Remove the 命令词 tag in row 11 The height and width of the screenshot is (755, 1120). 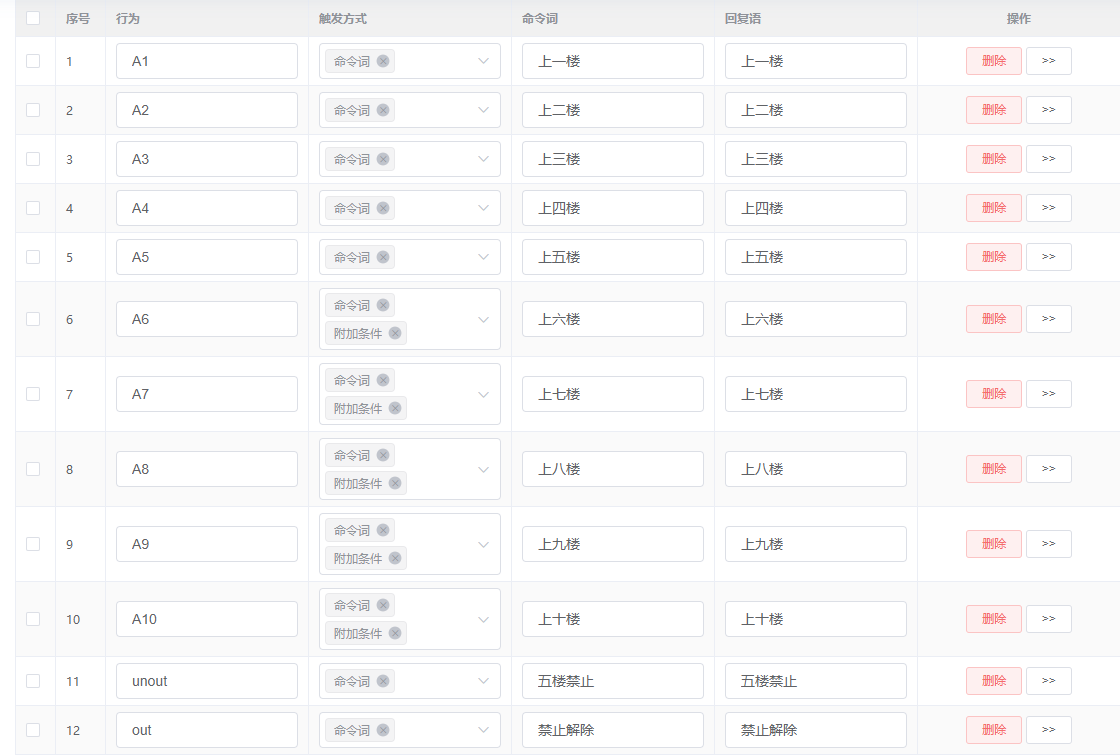point(383,681)
